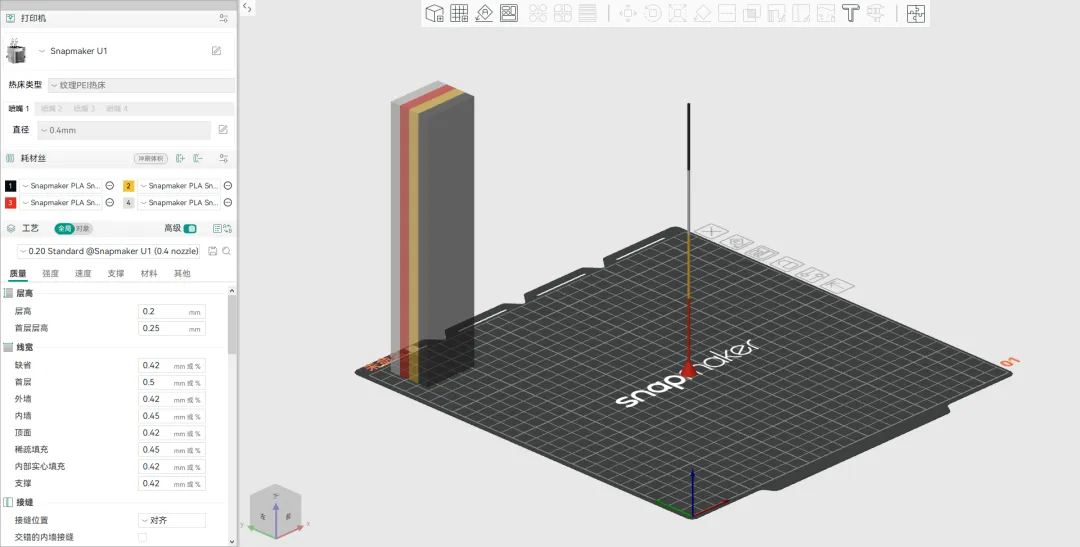
Task: Save the current process preset
Action: click(x=213, y=251)
